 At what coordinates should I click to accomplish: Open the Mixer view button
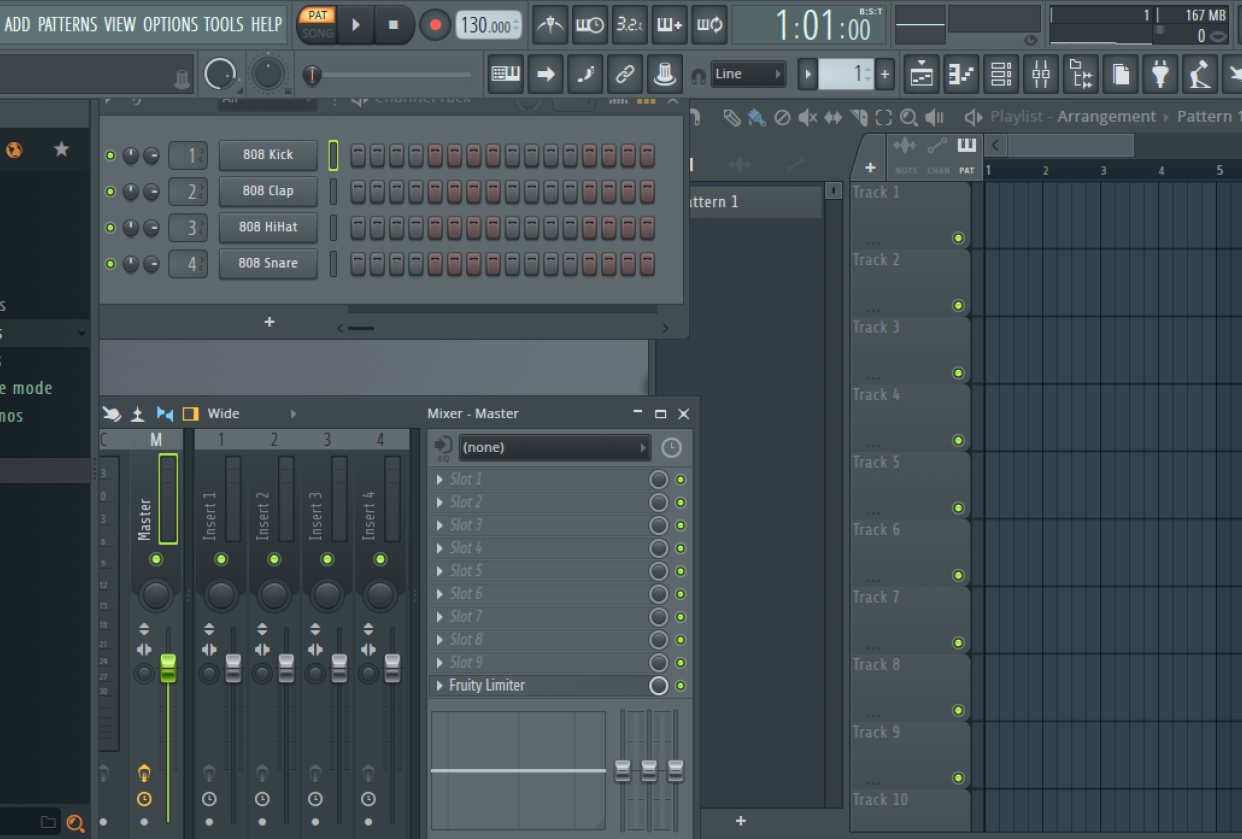[x=1040, y=74]
